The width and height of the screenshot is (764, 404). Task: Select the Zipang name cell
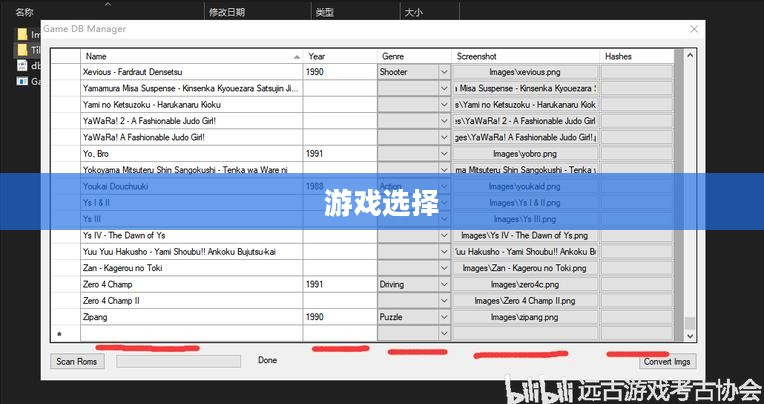pyautogui.click(x=191, y=317)
